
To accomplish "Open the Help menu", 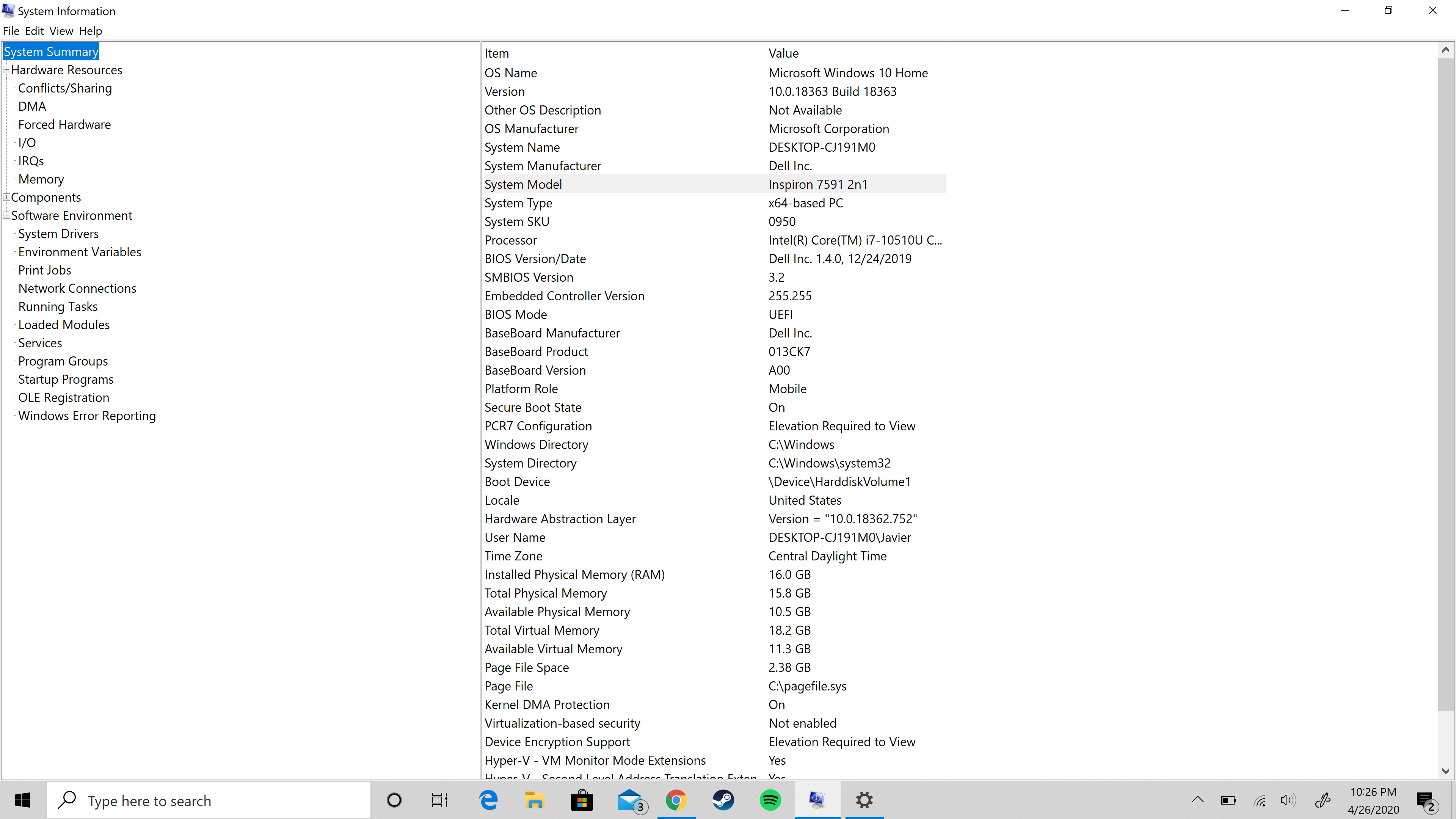I will 91,31.
